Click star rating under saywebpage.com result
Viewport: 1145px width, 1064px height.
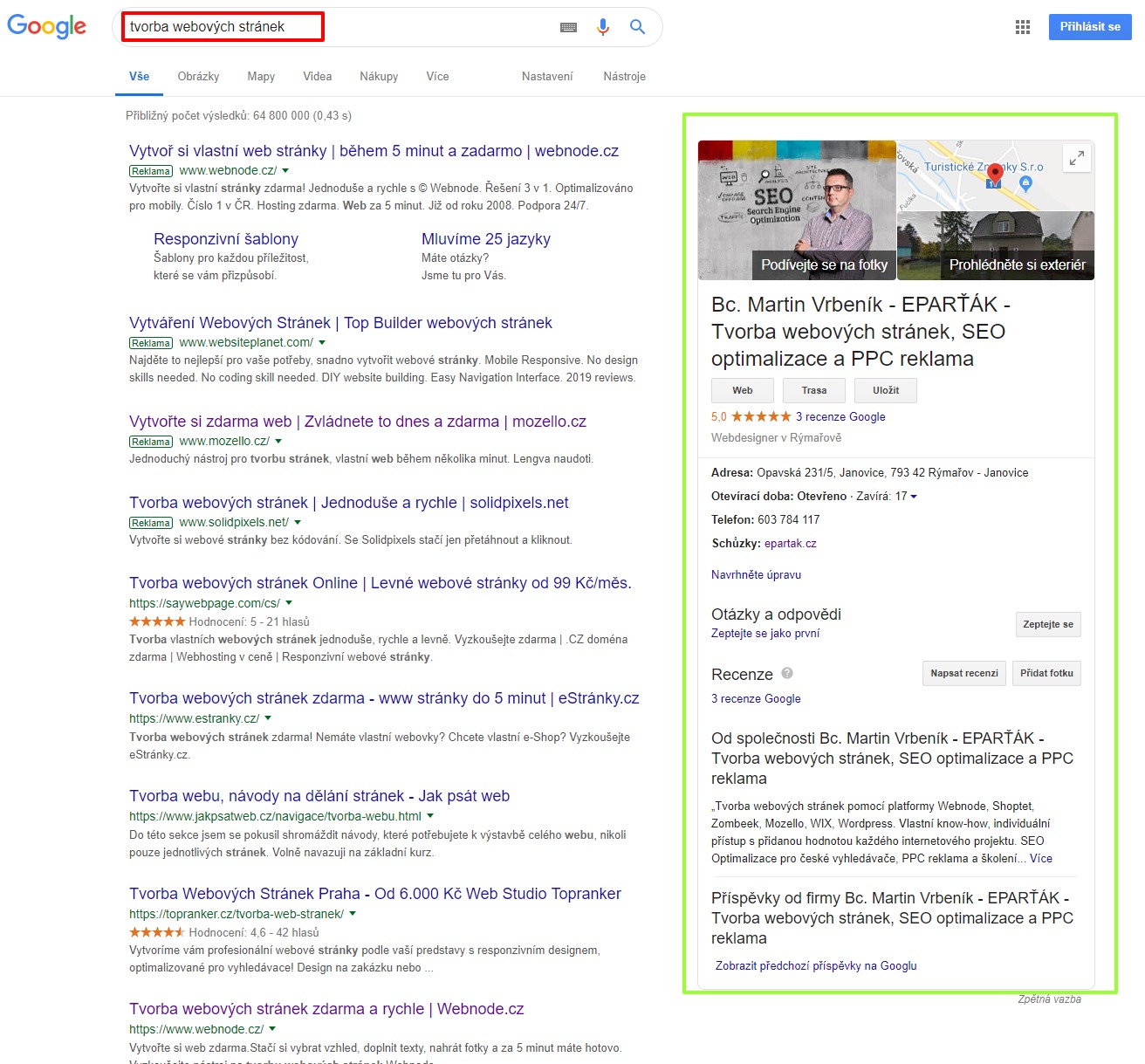point(157,621)
